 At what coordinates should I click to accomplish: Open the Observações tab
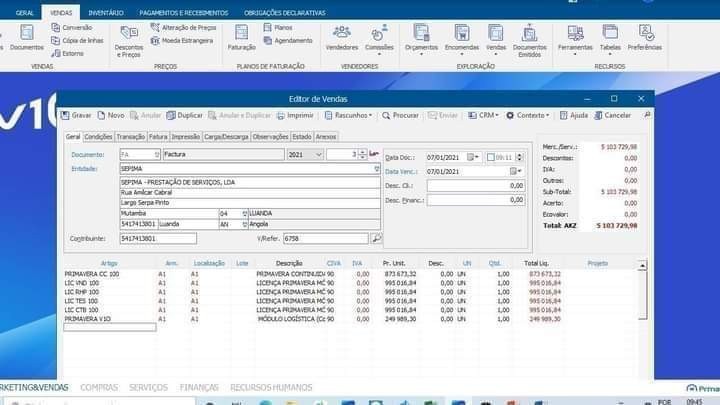pos(270,136)
